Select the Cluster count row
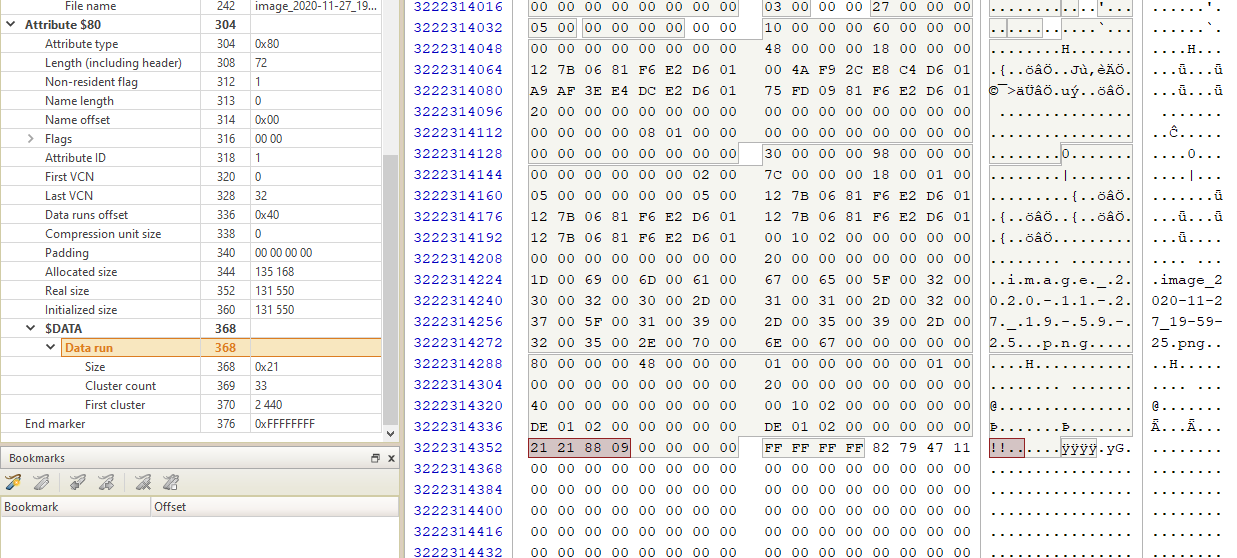 [191, 386]
